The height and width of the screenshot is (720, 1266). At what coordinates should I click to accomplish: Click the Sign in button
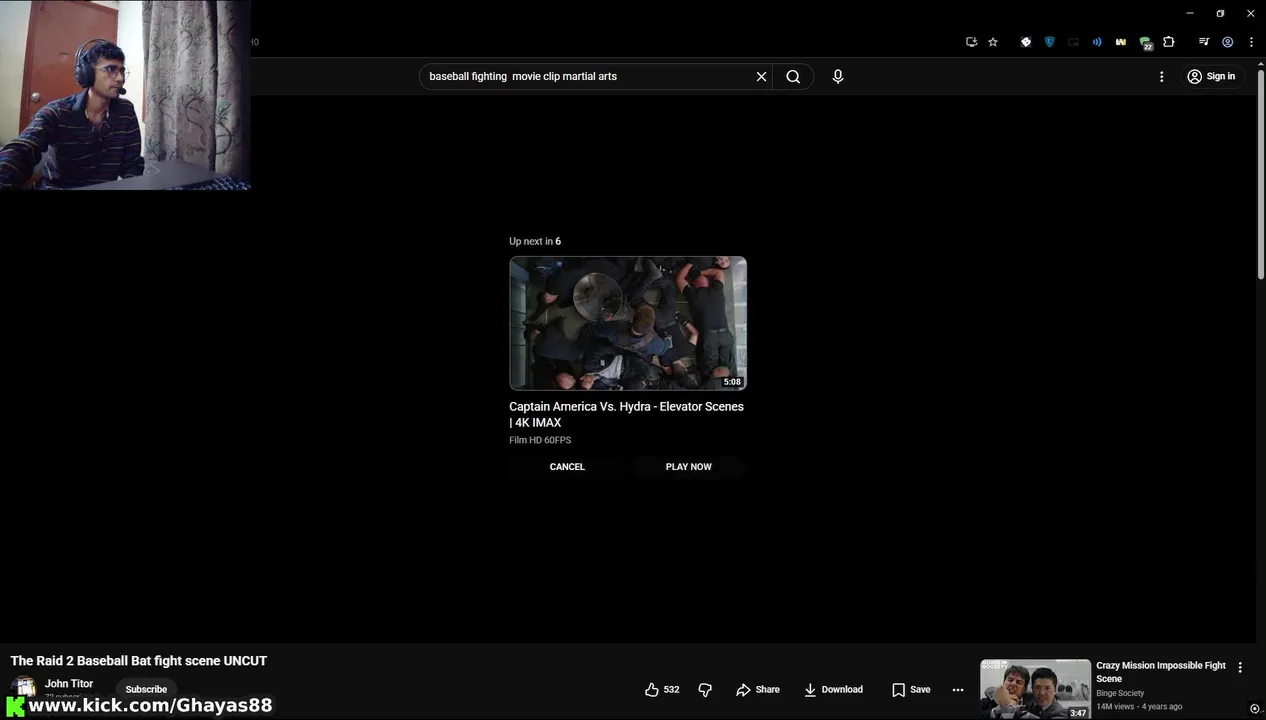point(1211,76)
